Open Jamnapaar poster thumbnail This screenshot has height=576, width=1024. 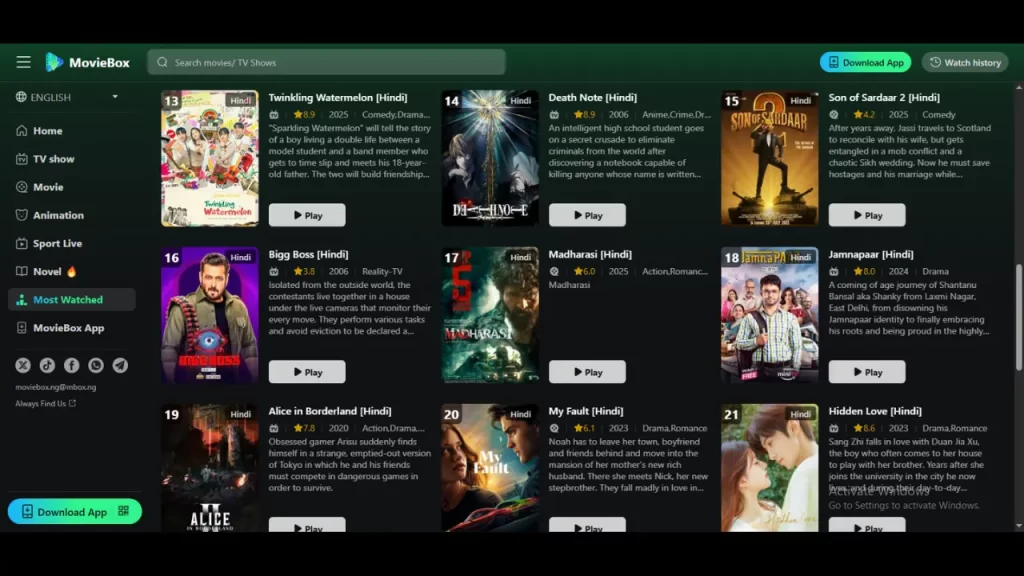tap(769, 315)
